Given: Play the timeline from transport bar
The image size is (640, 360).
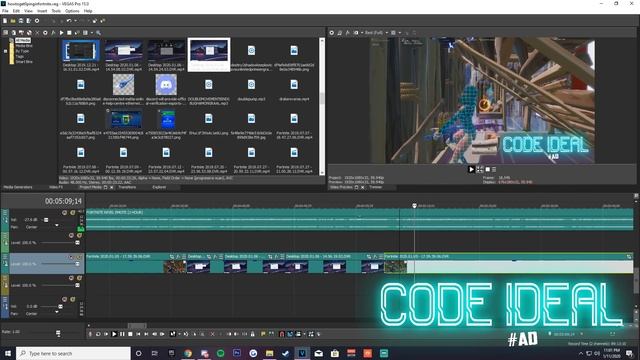Looking at the screenshot, I should coord(114,334).
